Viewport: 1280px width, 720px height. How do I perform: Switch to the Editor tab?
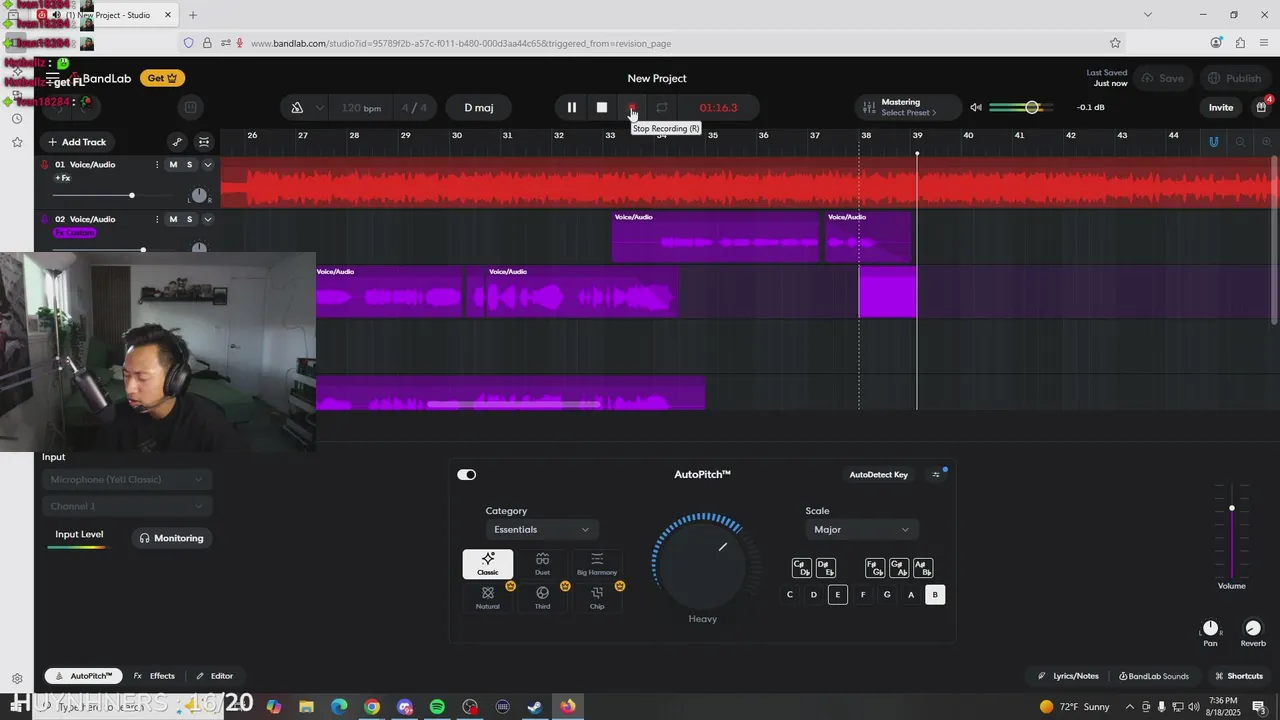coord(214,676)
